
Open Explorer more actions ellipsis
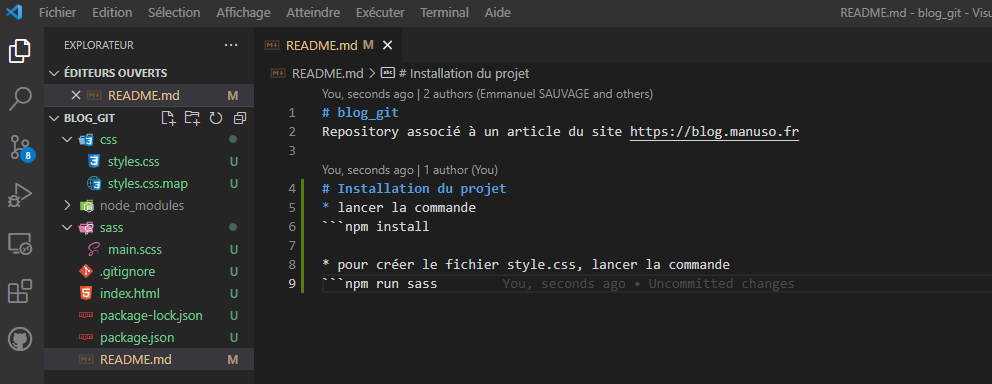click(231, 46)
